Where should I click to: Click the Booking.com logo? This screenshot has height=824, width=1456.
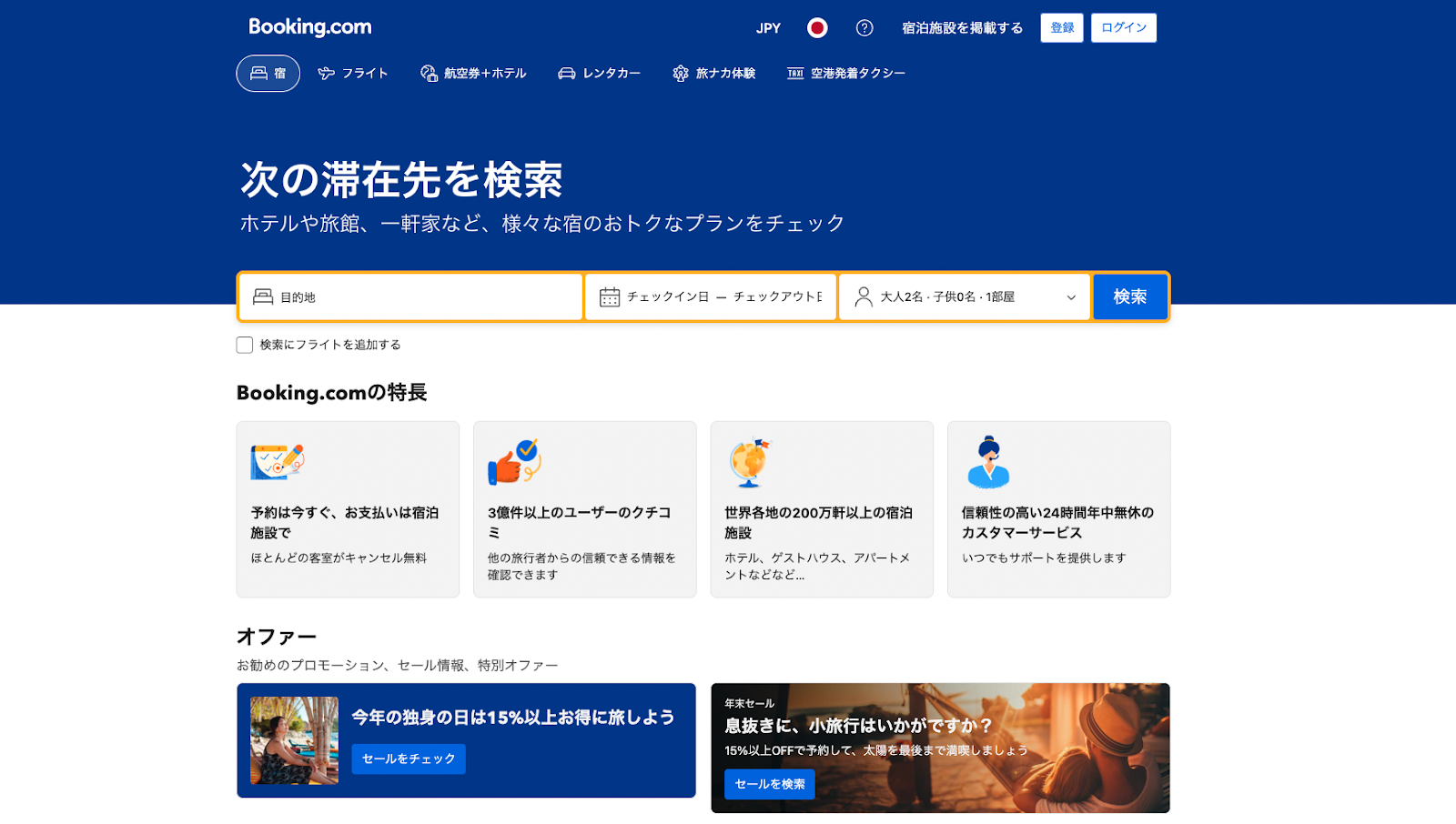point(310,27)
